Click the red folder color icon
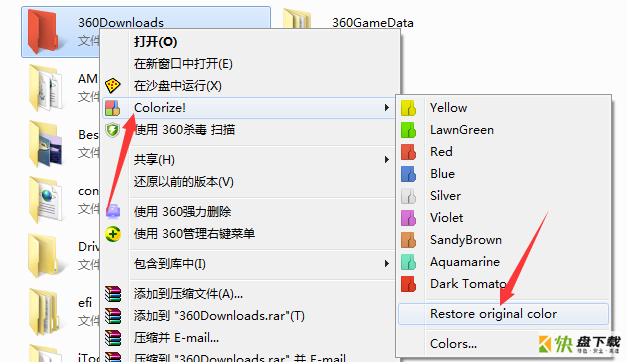Viewport: 627px width, 362px height. pyautogui.click(x=409, y=152)
